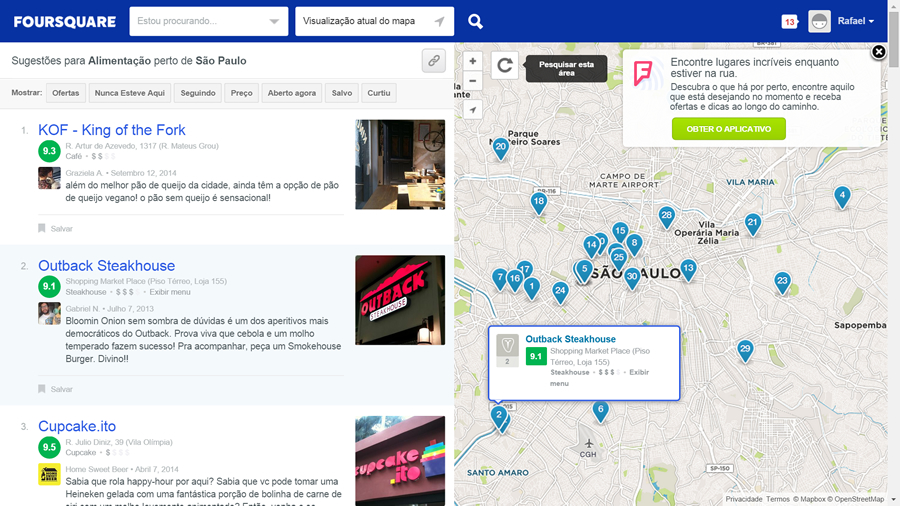900x506 pixels.
Task: Click the Privacidade link on map footer
Action: [x=743, y=499]
